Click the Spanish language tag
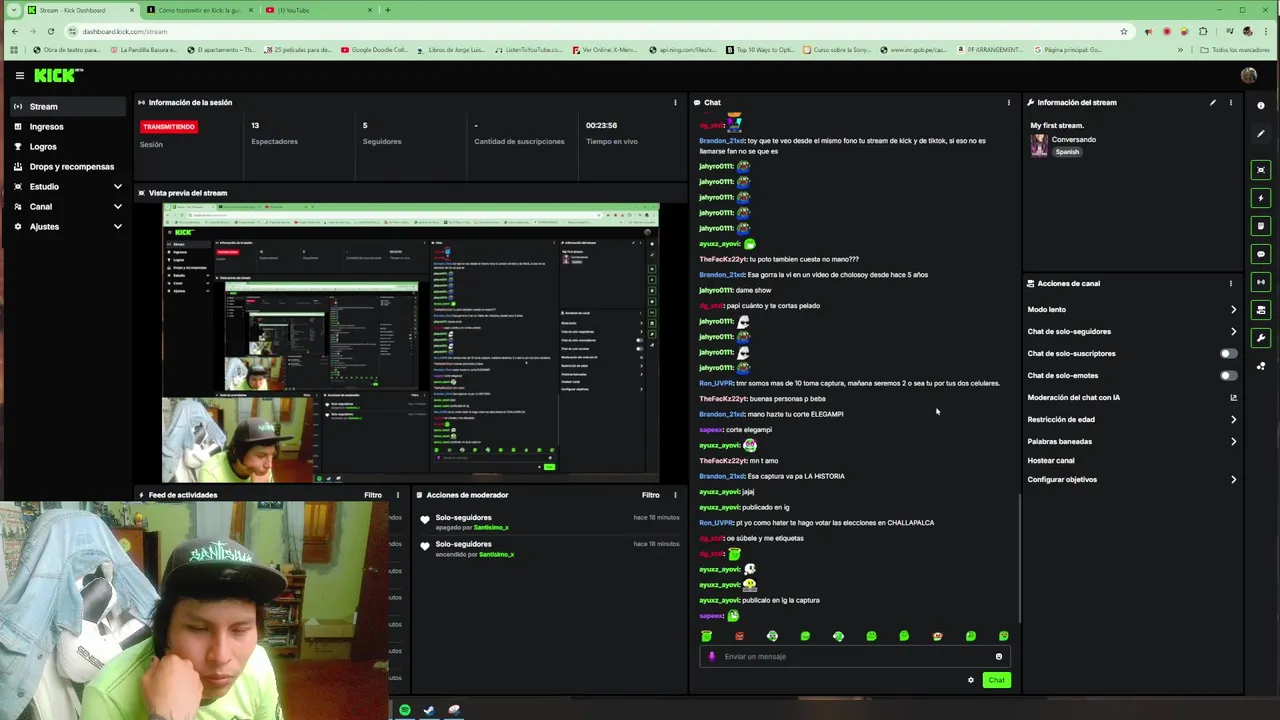The image size is (1280, 720). tap(1067, 152)
